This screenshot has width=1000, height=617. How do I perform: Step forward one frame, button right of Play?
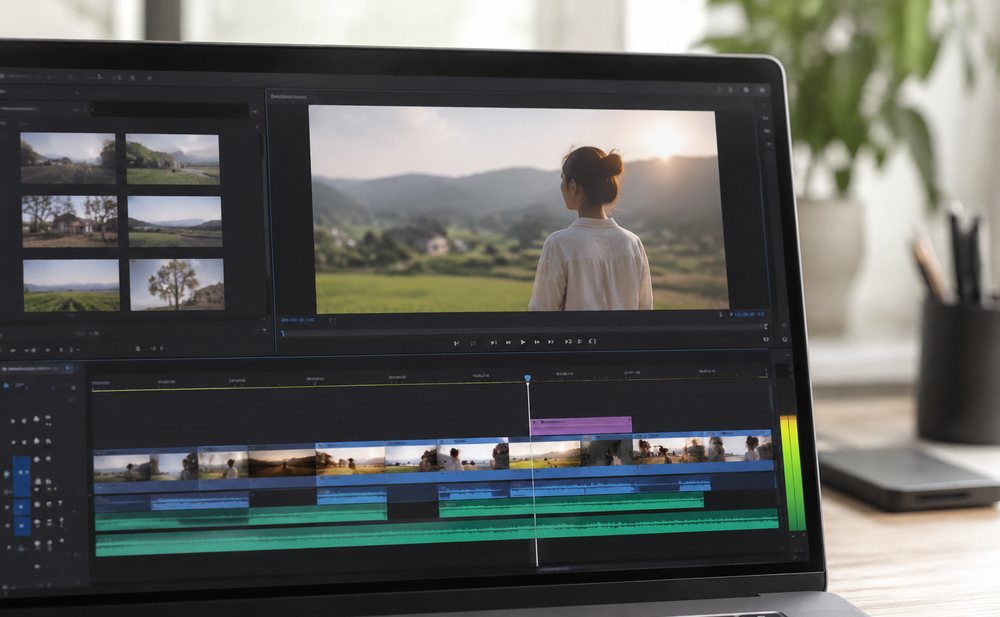pyautogui.click(x=537, y=342)
